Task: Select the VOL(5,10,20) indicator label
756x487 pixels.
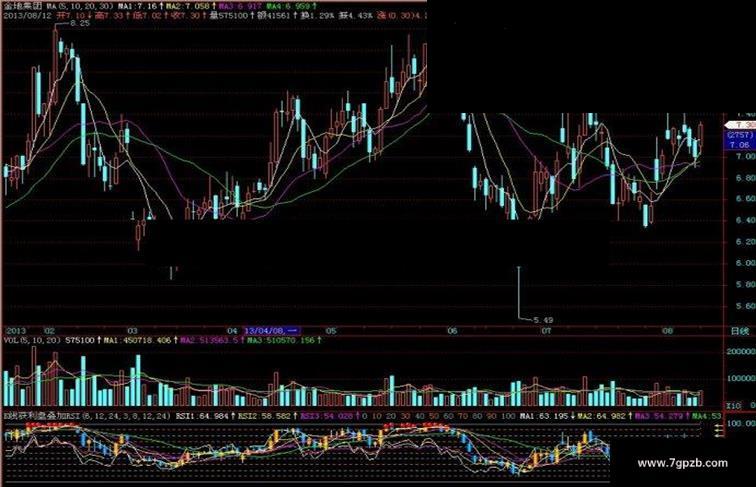Action: [32, 340]
